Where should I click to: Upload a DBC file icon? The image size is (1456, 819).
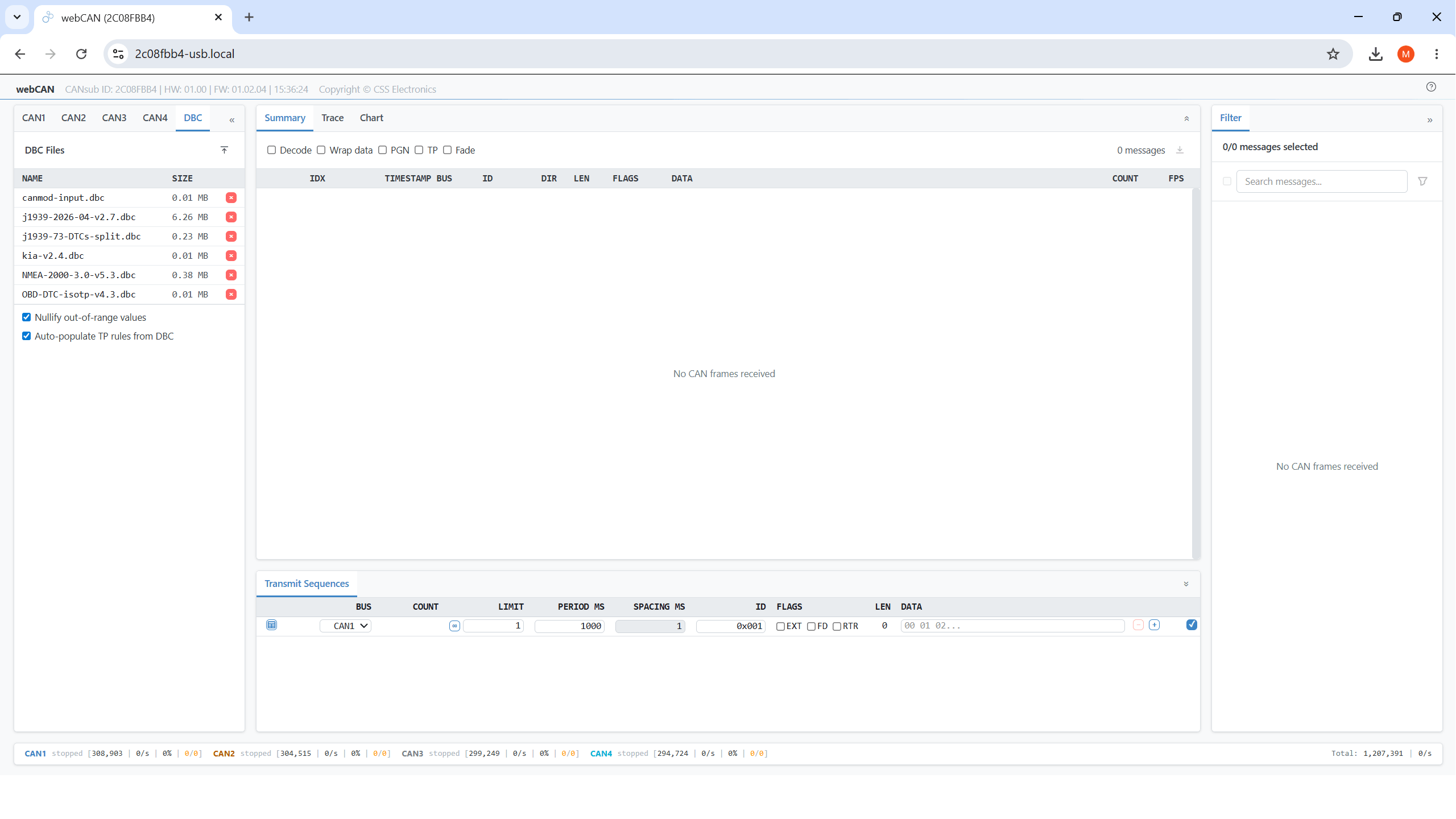(224, 150)
